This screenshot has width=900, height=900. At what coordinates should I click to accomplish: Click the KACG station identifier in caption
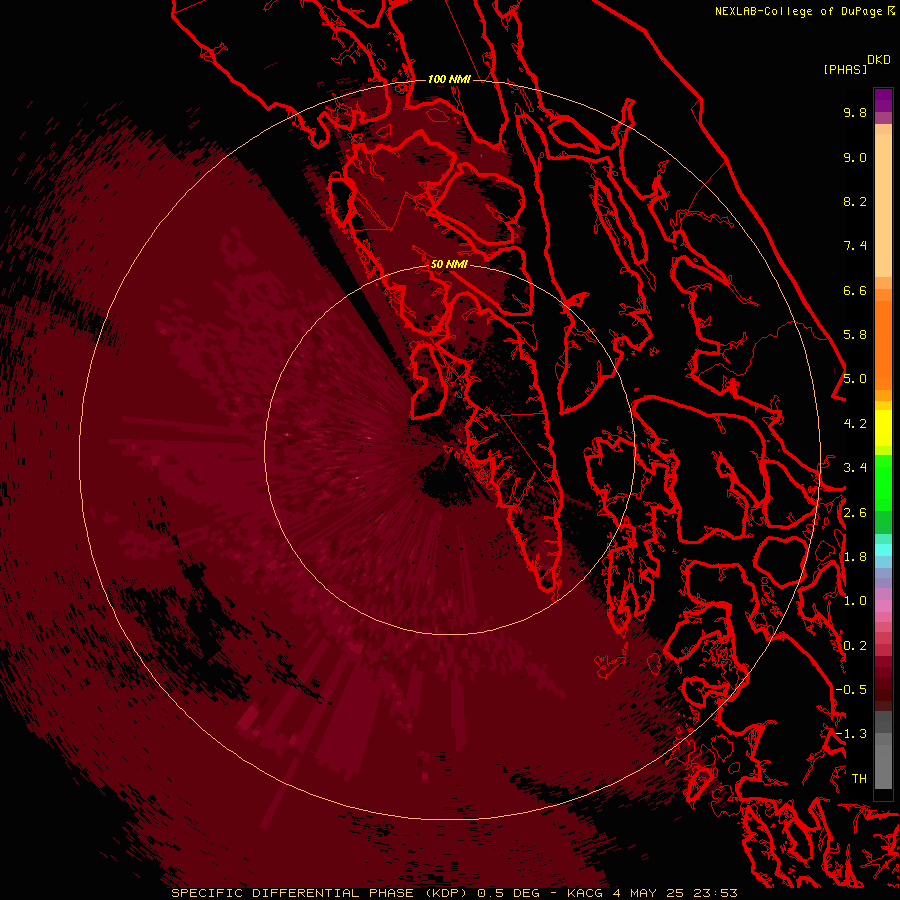[585, 893]
